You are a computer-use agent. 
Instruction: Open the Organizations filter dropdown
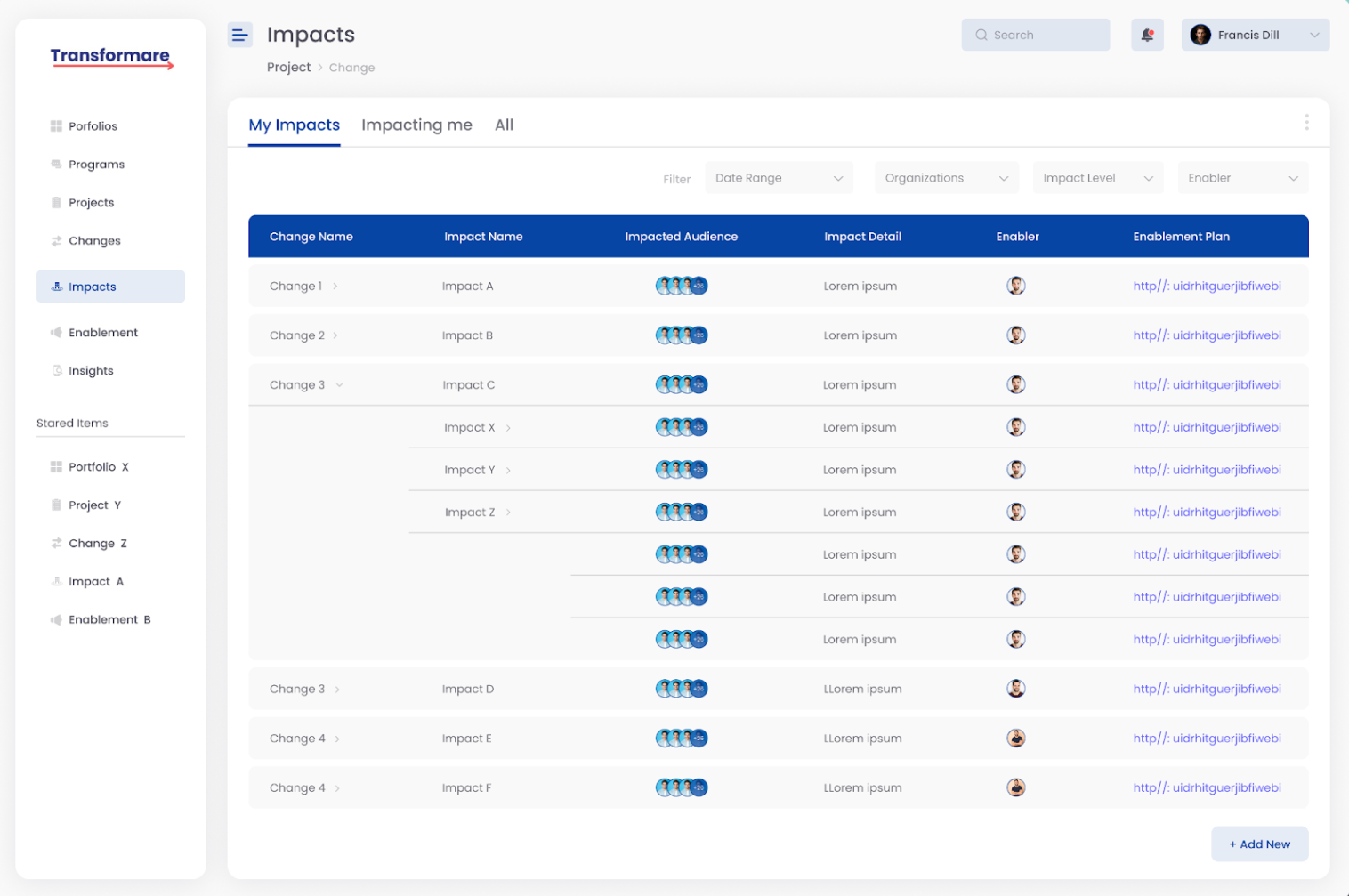[947, 178]
